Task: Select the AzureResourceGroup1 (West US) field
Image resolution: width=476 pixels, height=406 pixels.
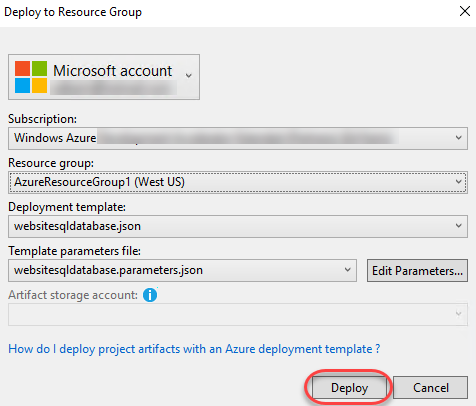Action: (238, 182)
